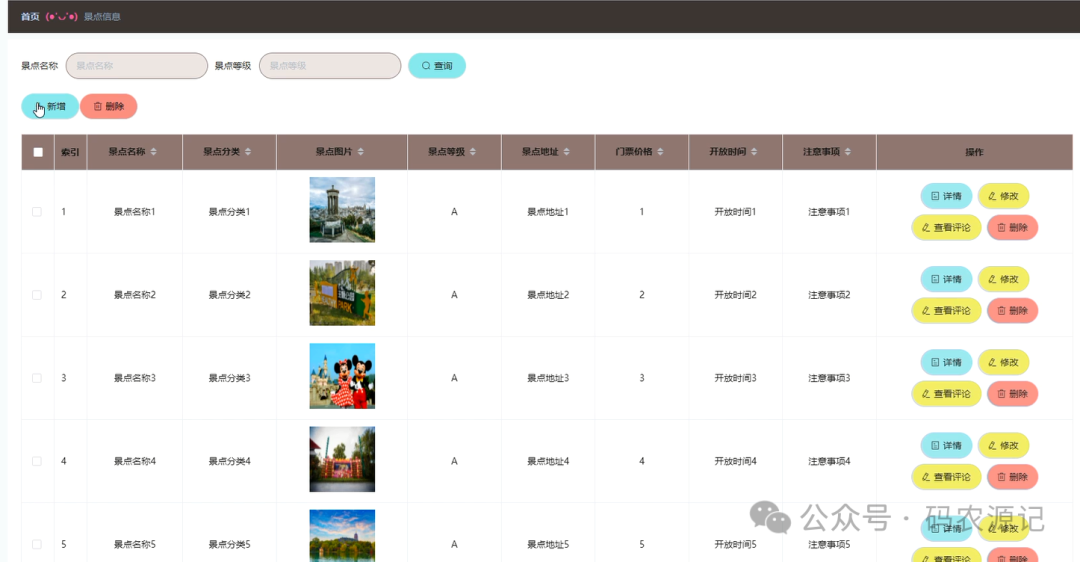Sort by 景点名称 column arrows
The height and width of the screenshot is (562, 1080).
[154, 152]
